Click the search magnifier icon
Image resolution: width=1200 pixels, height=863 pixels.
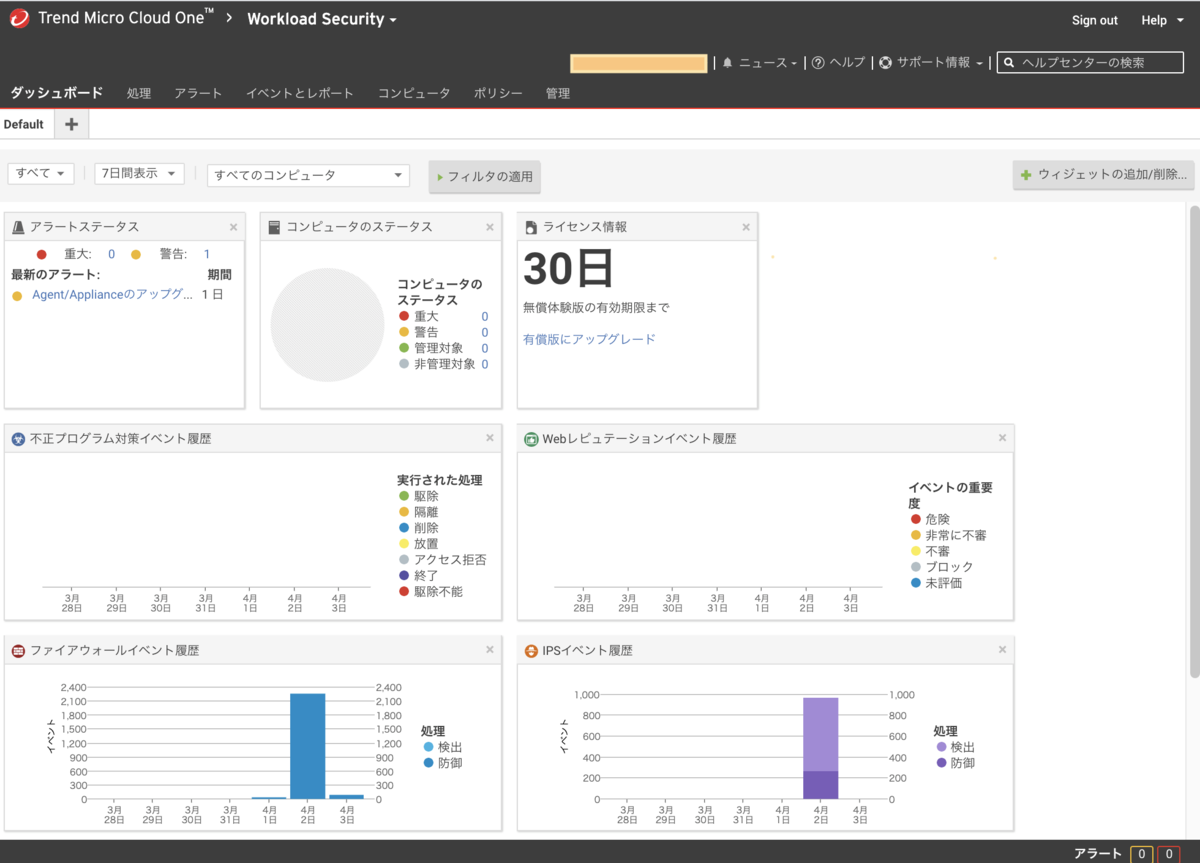tap(1009, 62)
